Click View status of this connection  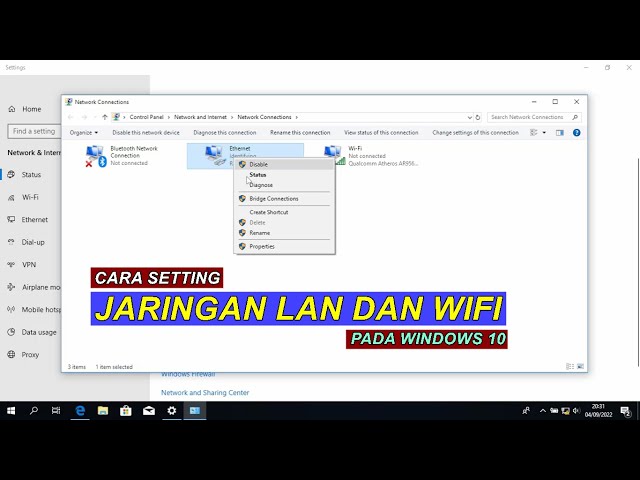coord(381,133)
